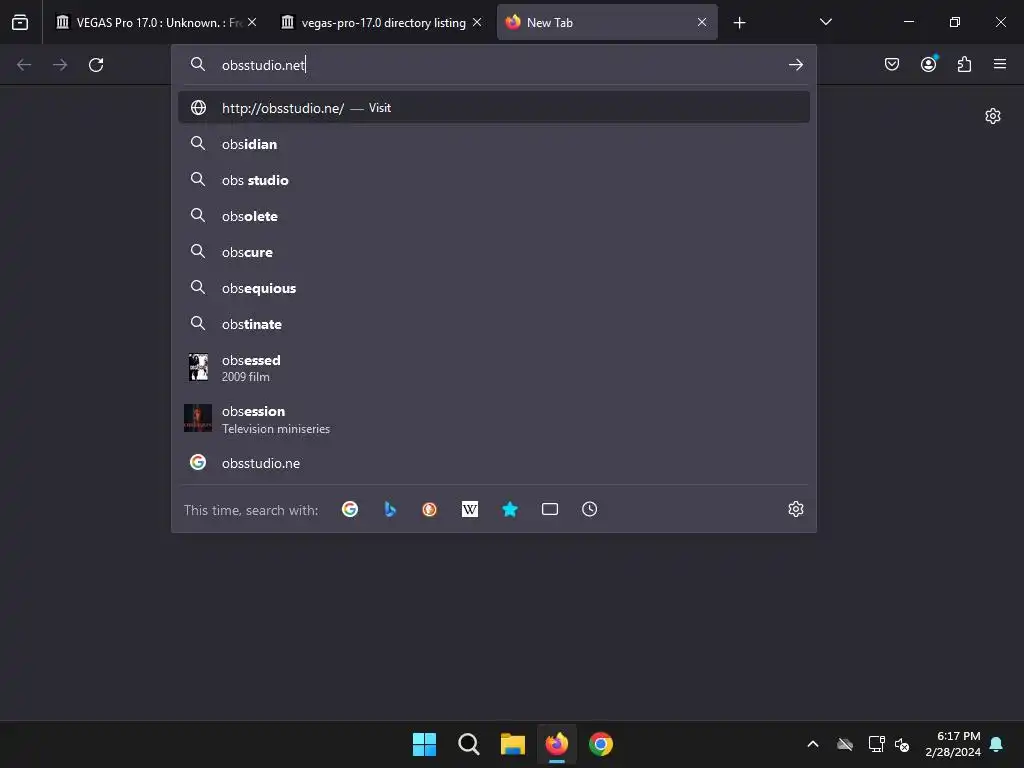Search this time with Google
This screenshot has width=1024, height=768.
350,509
